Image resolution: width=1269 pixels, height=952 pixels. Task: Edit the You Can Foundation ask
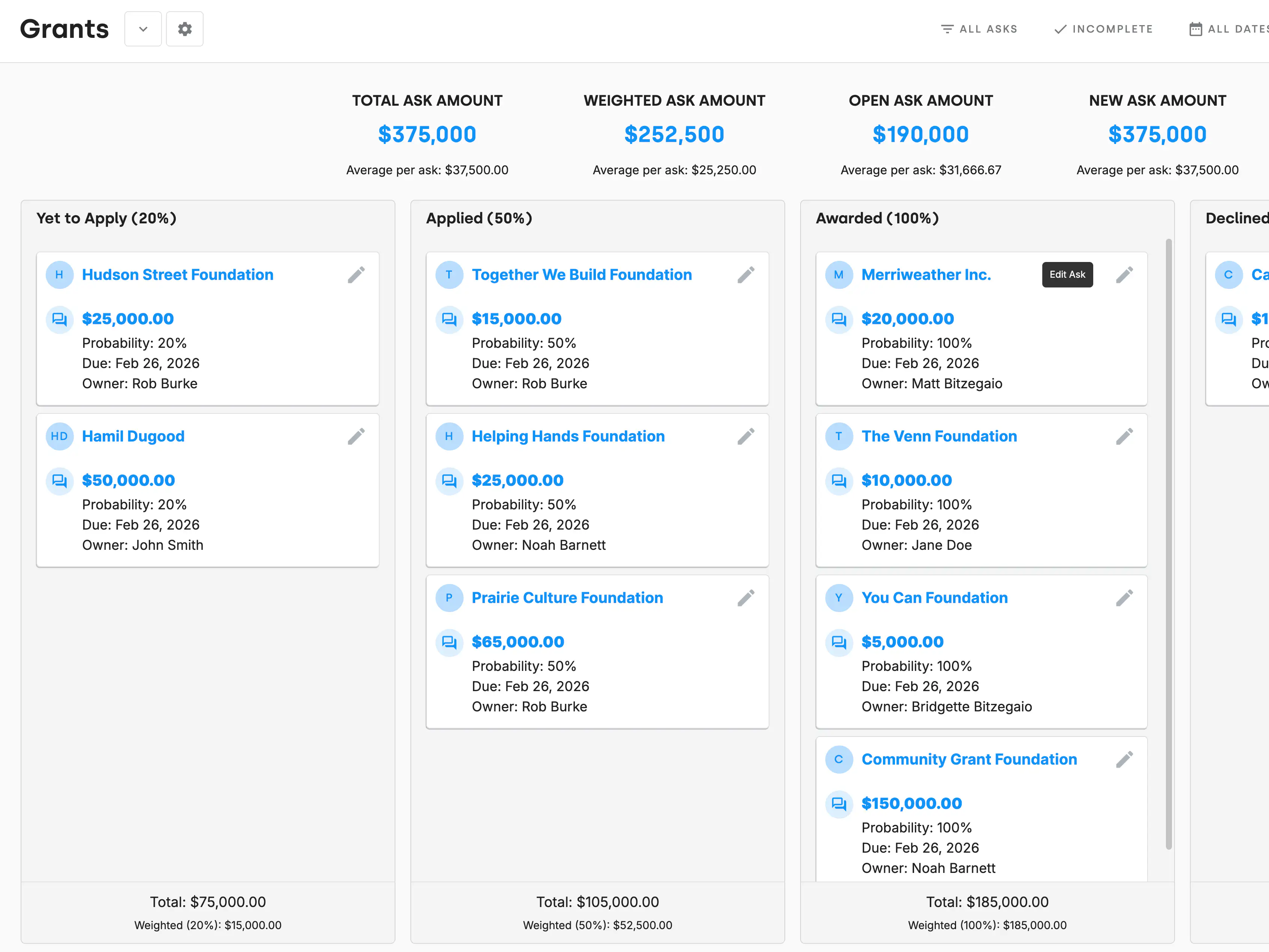(1124, 598)
